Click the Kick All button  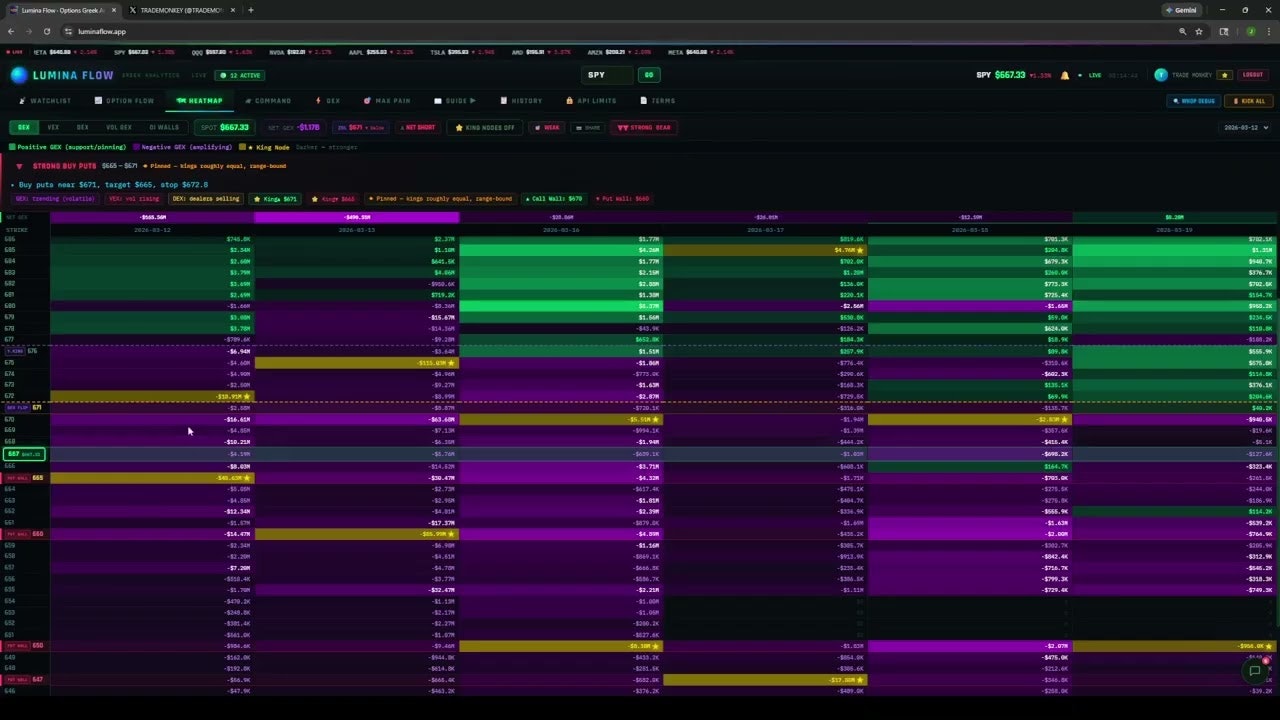pos(1250,101)
